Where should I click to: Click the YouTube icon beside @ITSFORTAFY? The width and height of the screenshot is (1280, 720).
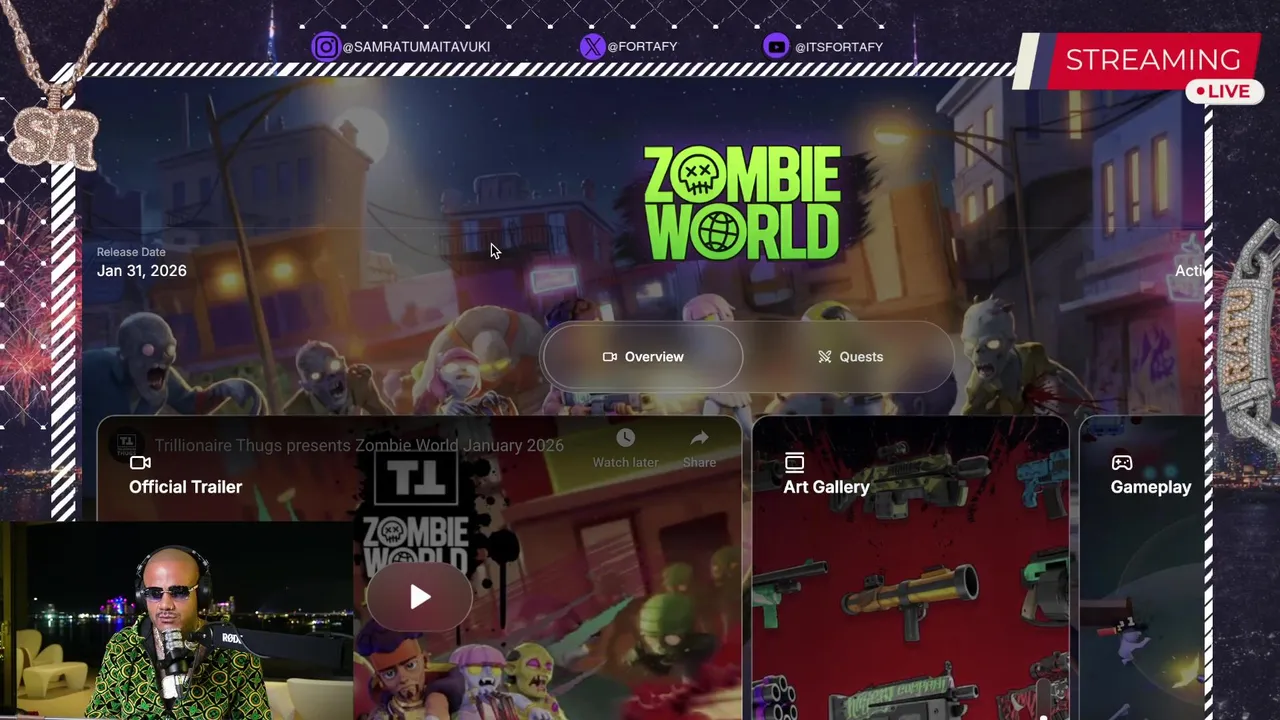click(776, 46)
